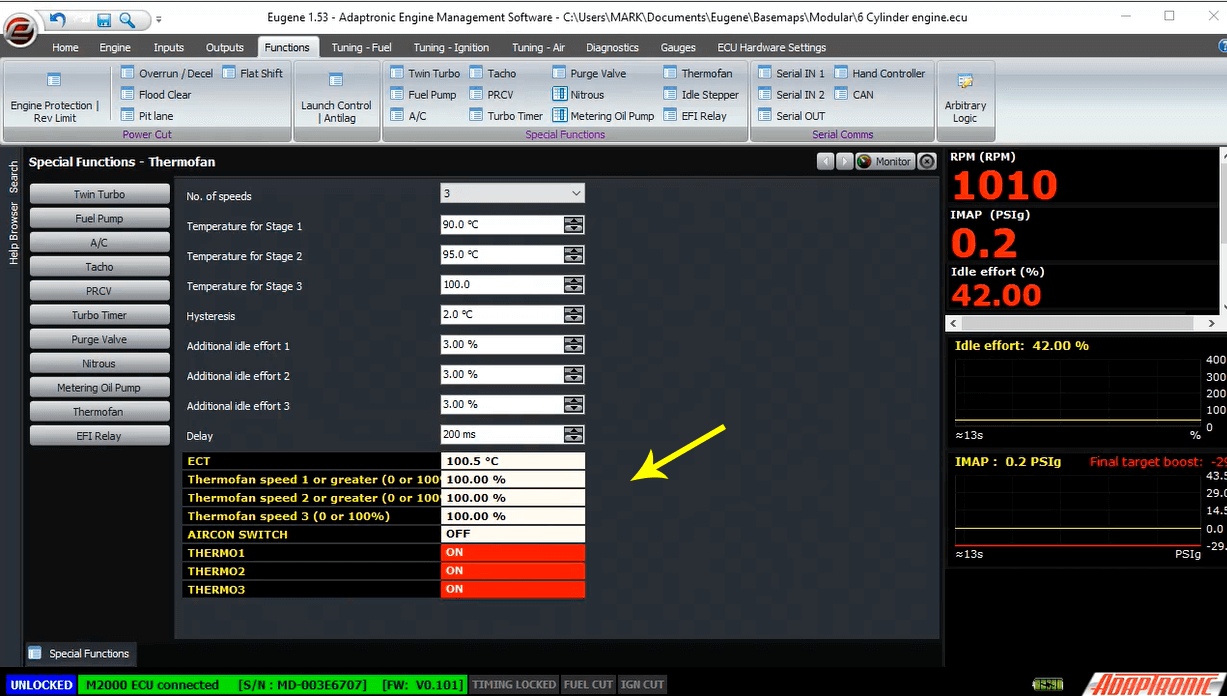Open Hand Controller settings
1227x696 pixels.
pyautogui.click(x=880, y=73)
